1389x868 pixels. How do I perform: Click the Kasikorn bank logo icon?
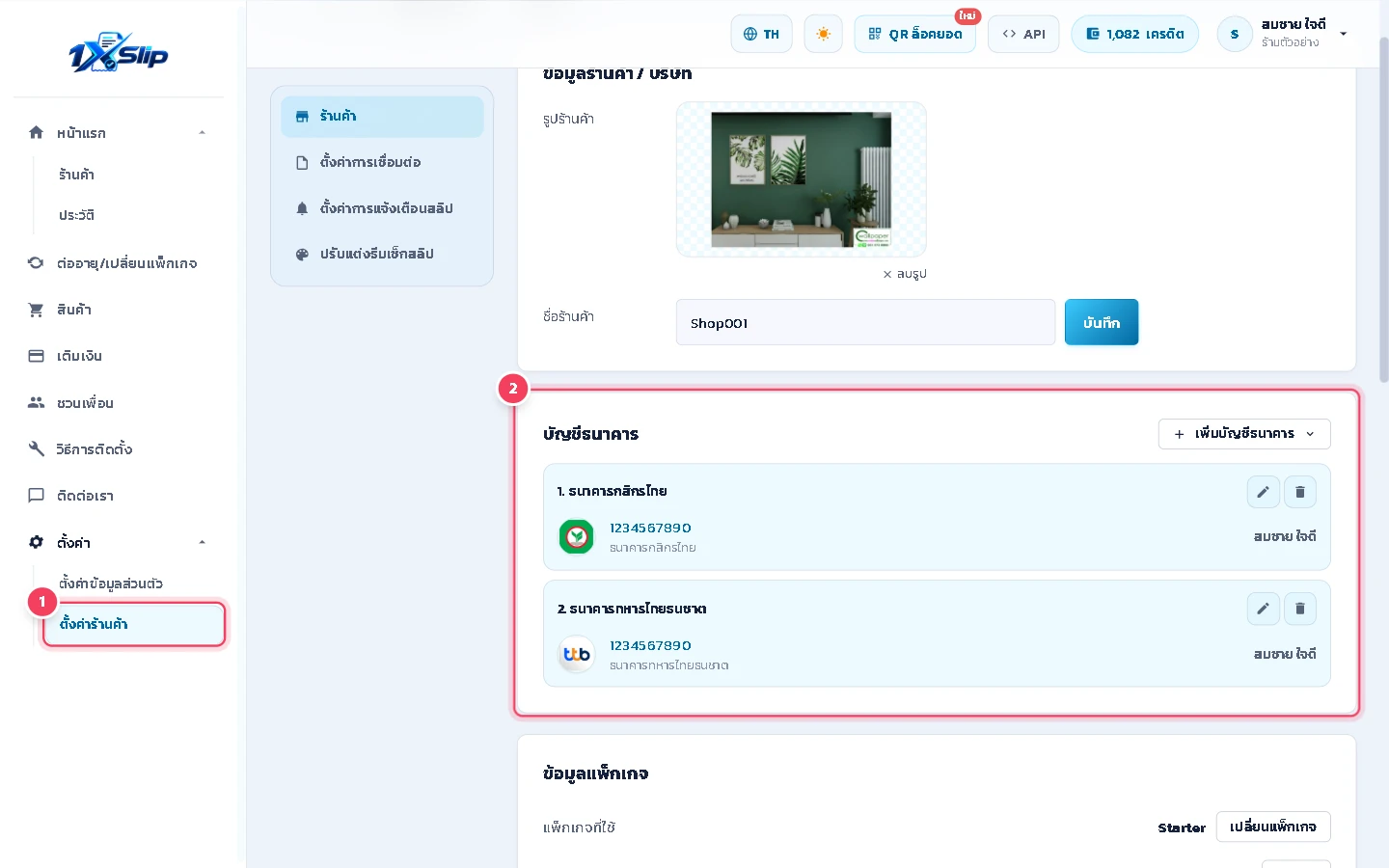tap(577, 537)
